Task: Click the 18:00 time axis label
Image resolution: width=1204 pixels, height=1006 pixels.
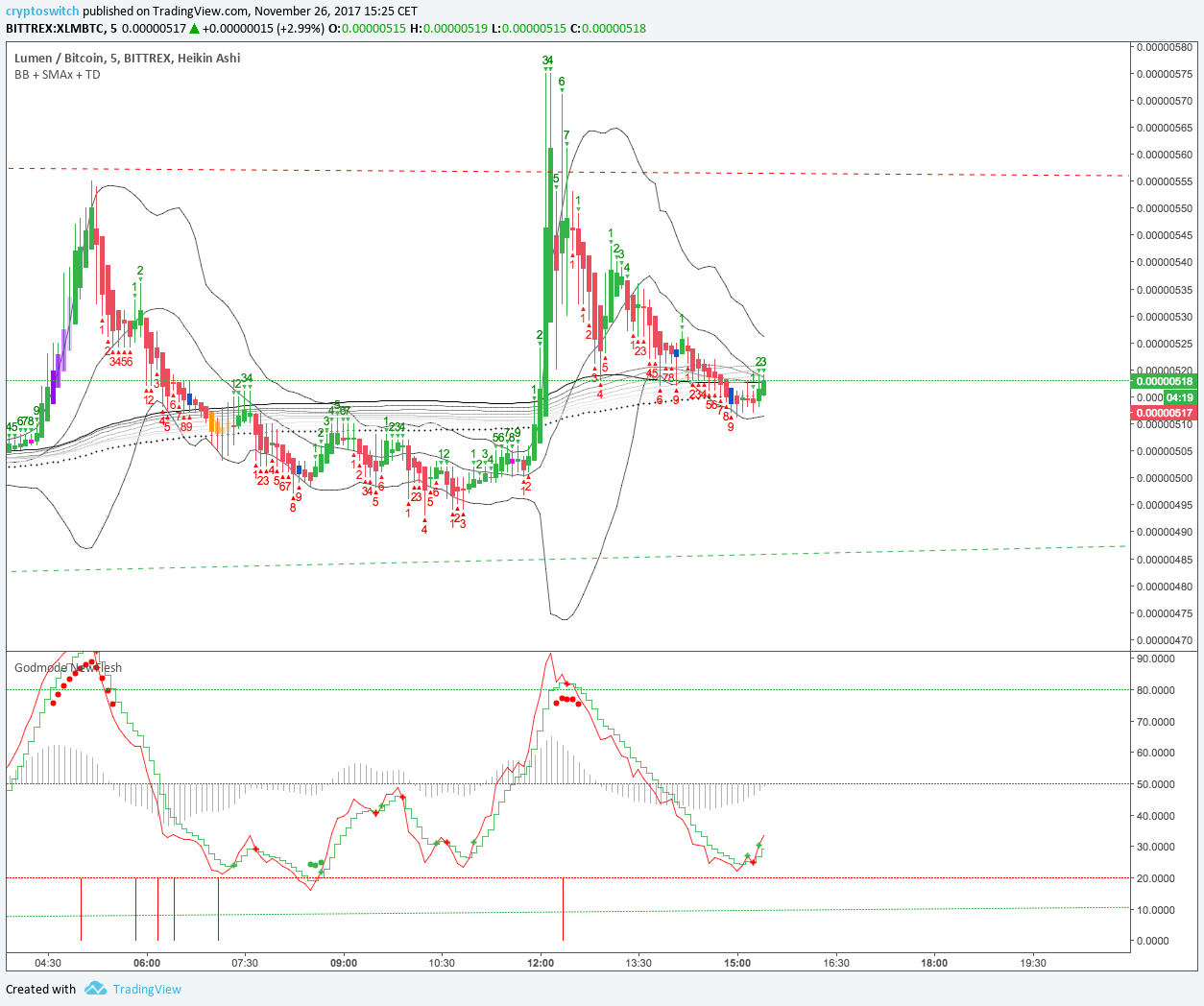Action: [x=934, y=963]
